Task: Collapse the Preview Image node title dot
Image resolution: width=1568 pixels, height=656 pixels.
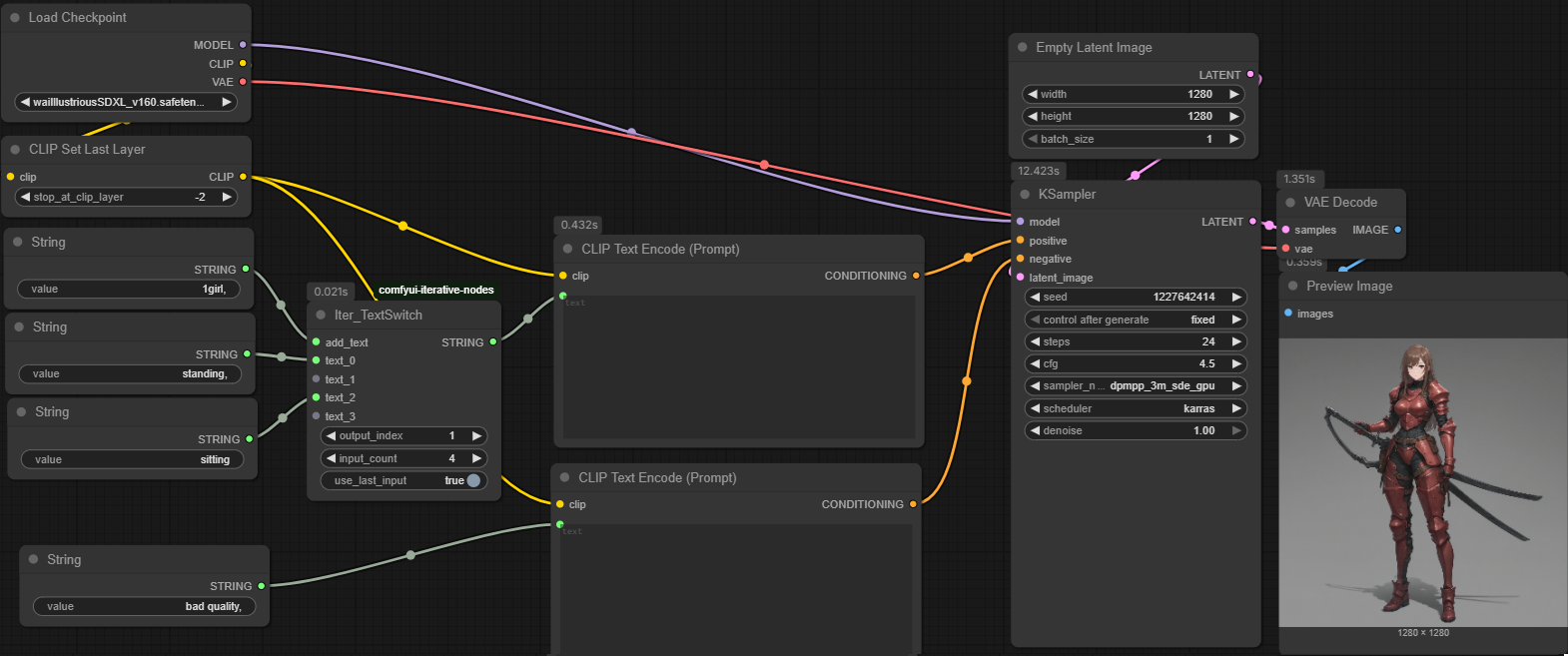Action: [1292, 287]
